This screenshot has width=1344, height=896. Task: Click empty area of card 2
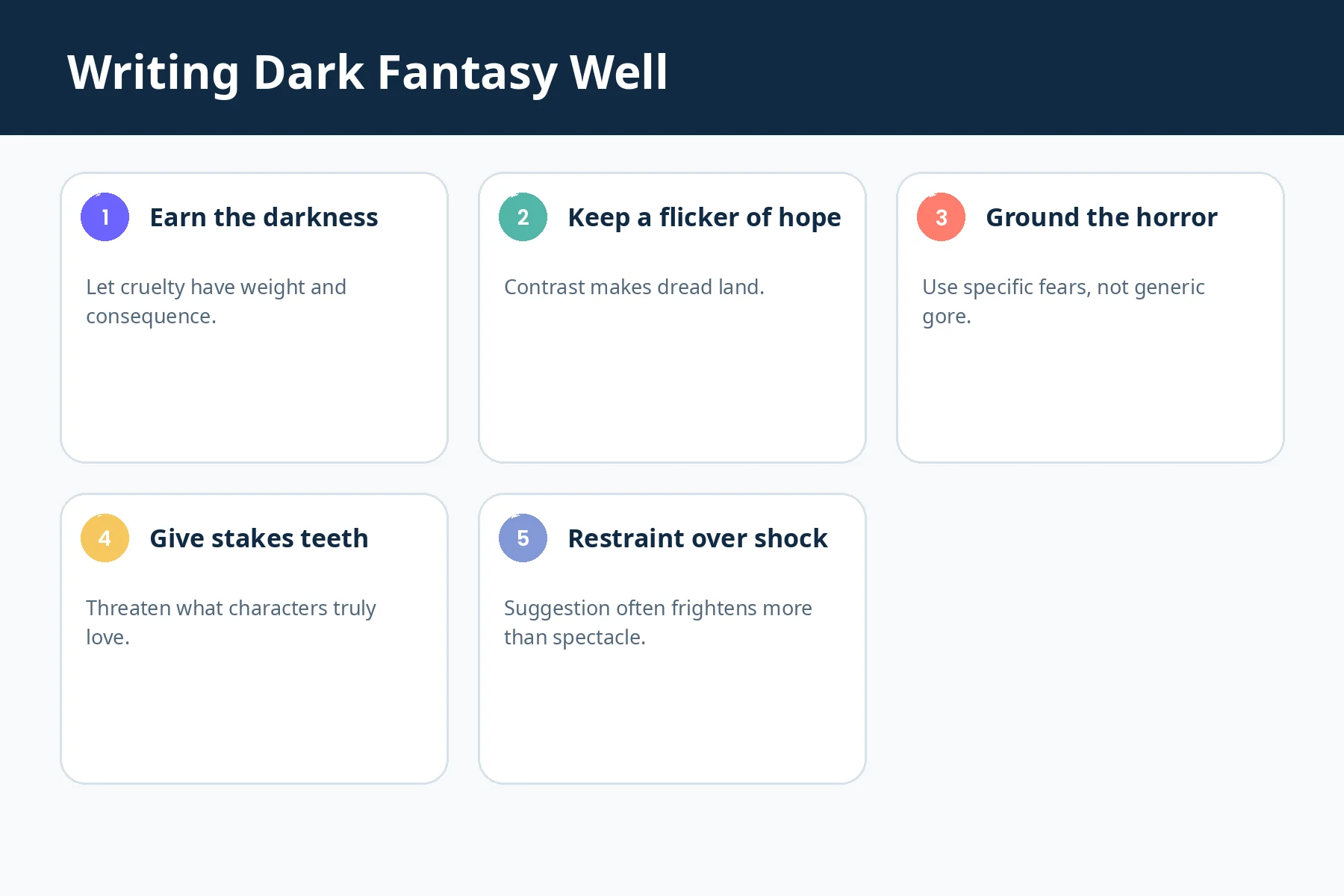point(672,381)
